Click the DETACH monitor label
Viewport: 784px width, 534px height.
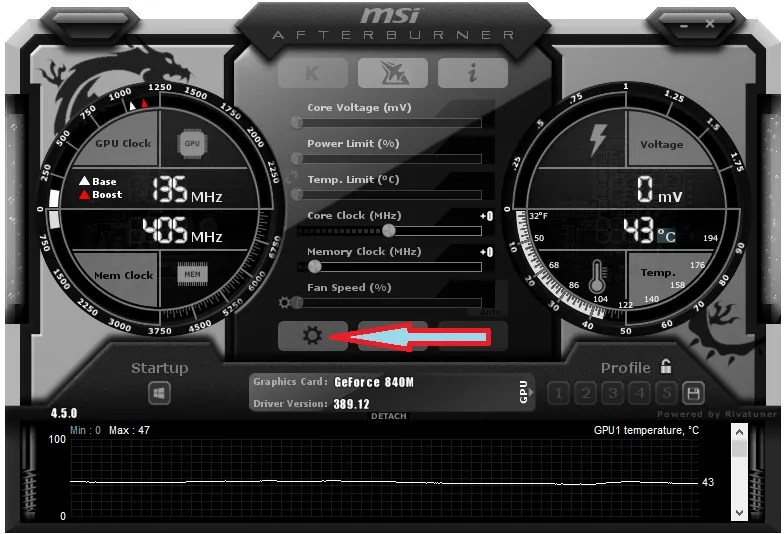click(x=388, y=416)
